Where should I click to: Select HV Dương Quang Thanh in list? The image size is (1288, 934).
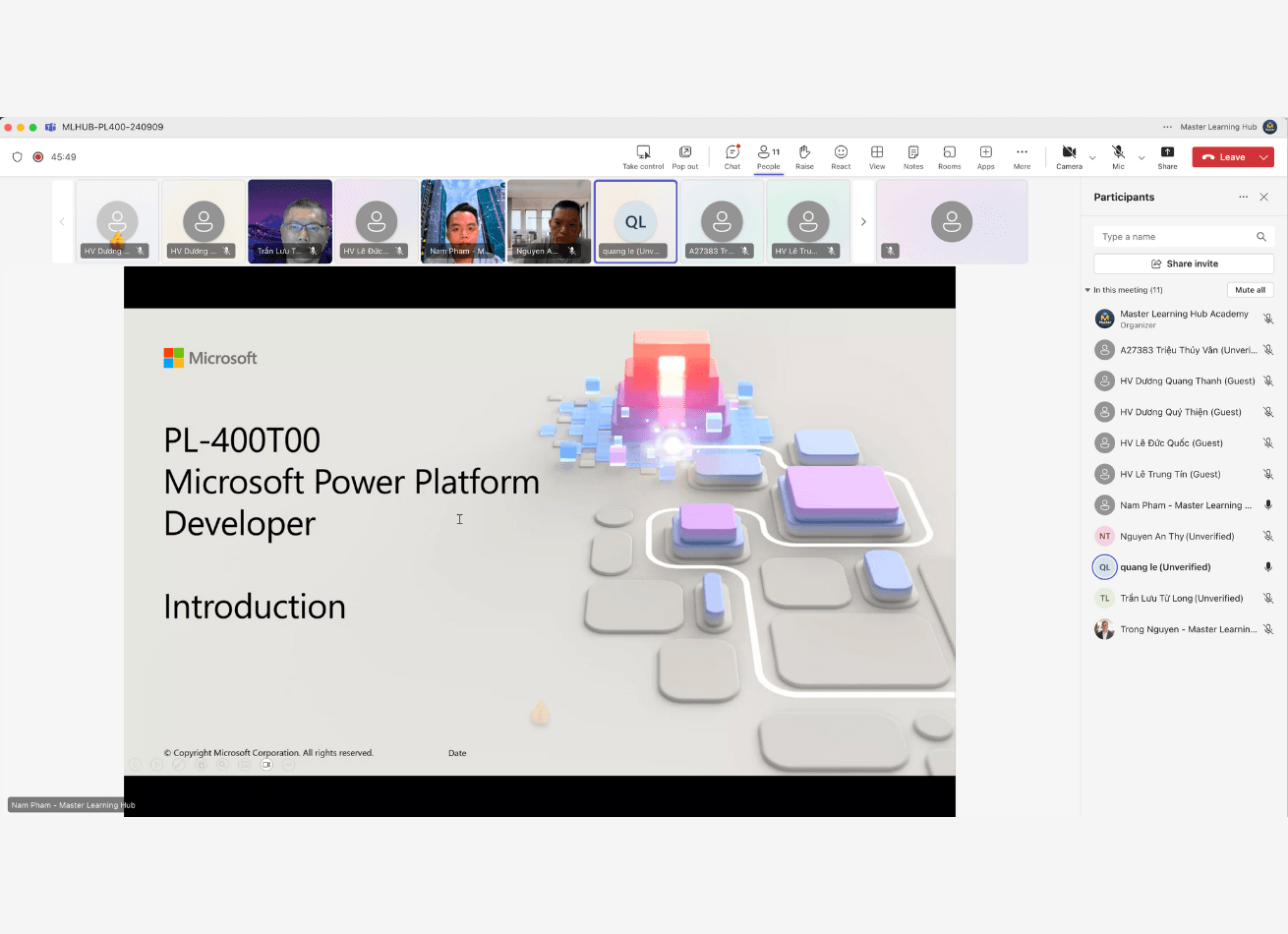(1184, 380)
